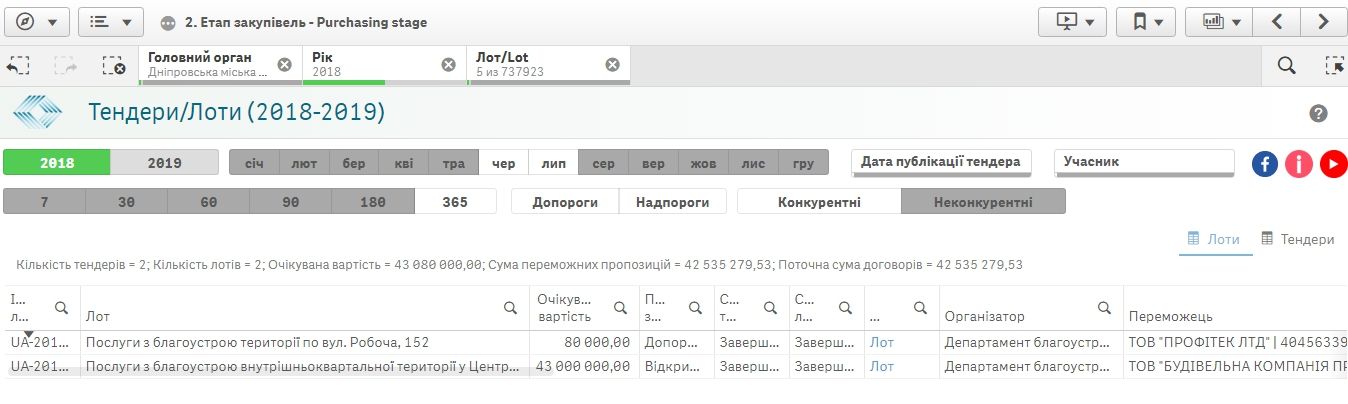Viewport: 1348px width, 404px height.
Task: Open the storytelling presentation dropdown
Action: click(x=1073, y=21)
